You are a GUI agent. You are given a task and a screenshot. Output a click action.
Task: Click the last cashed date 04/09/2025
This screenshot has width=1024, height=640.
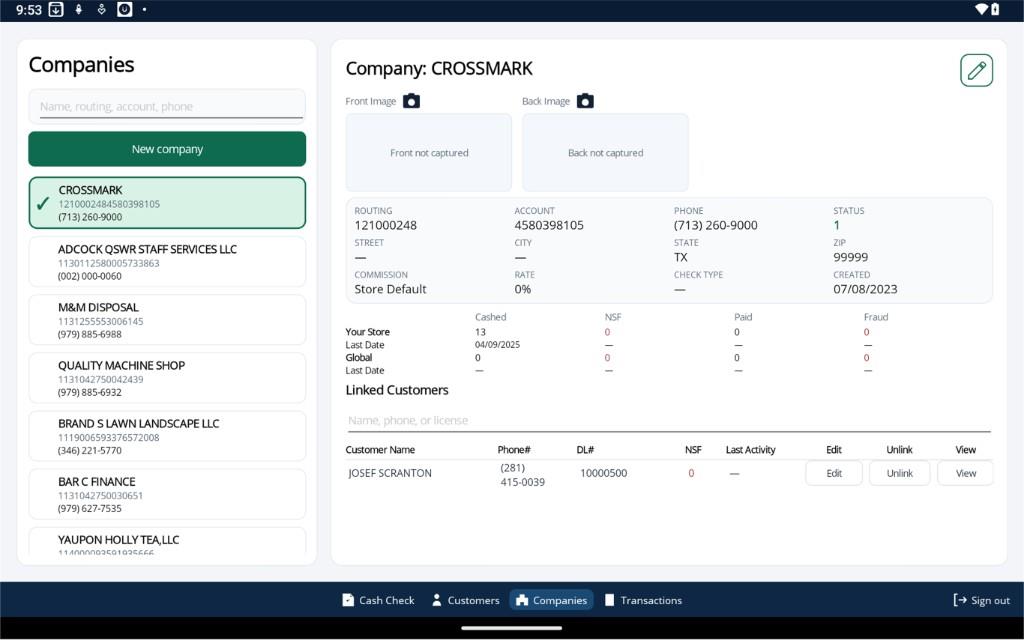click(x=498, y=345)
